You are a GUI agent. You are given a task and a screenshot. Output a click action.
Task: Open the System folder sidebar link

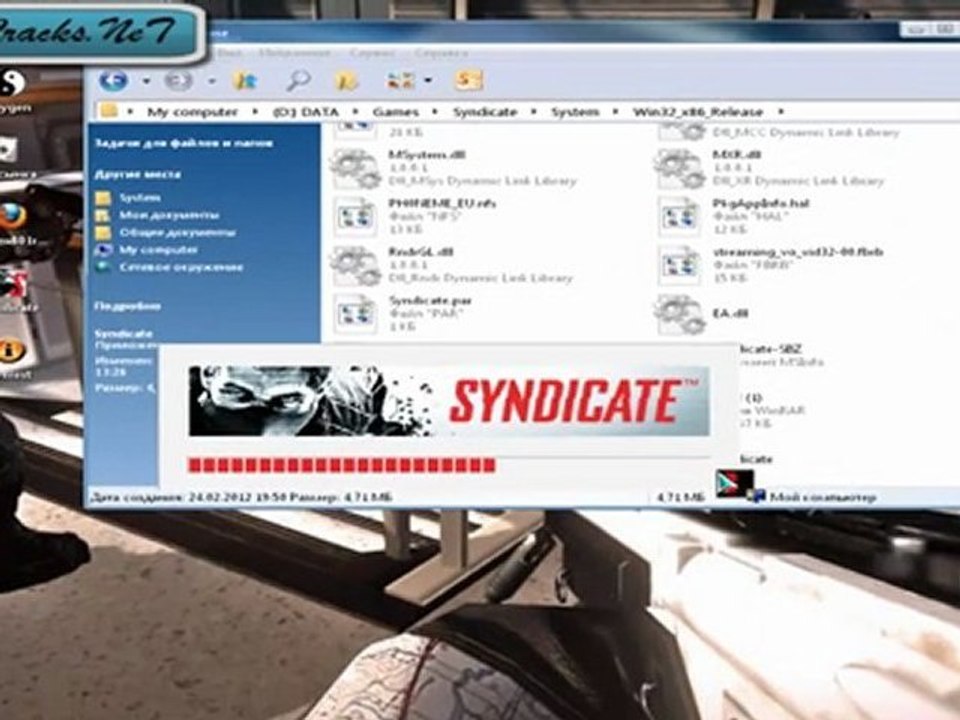point(140,197)
